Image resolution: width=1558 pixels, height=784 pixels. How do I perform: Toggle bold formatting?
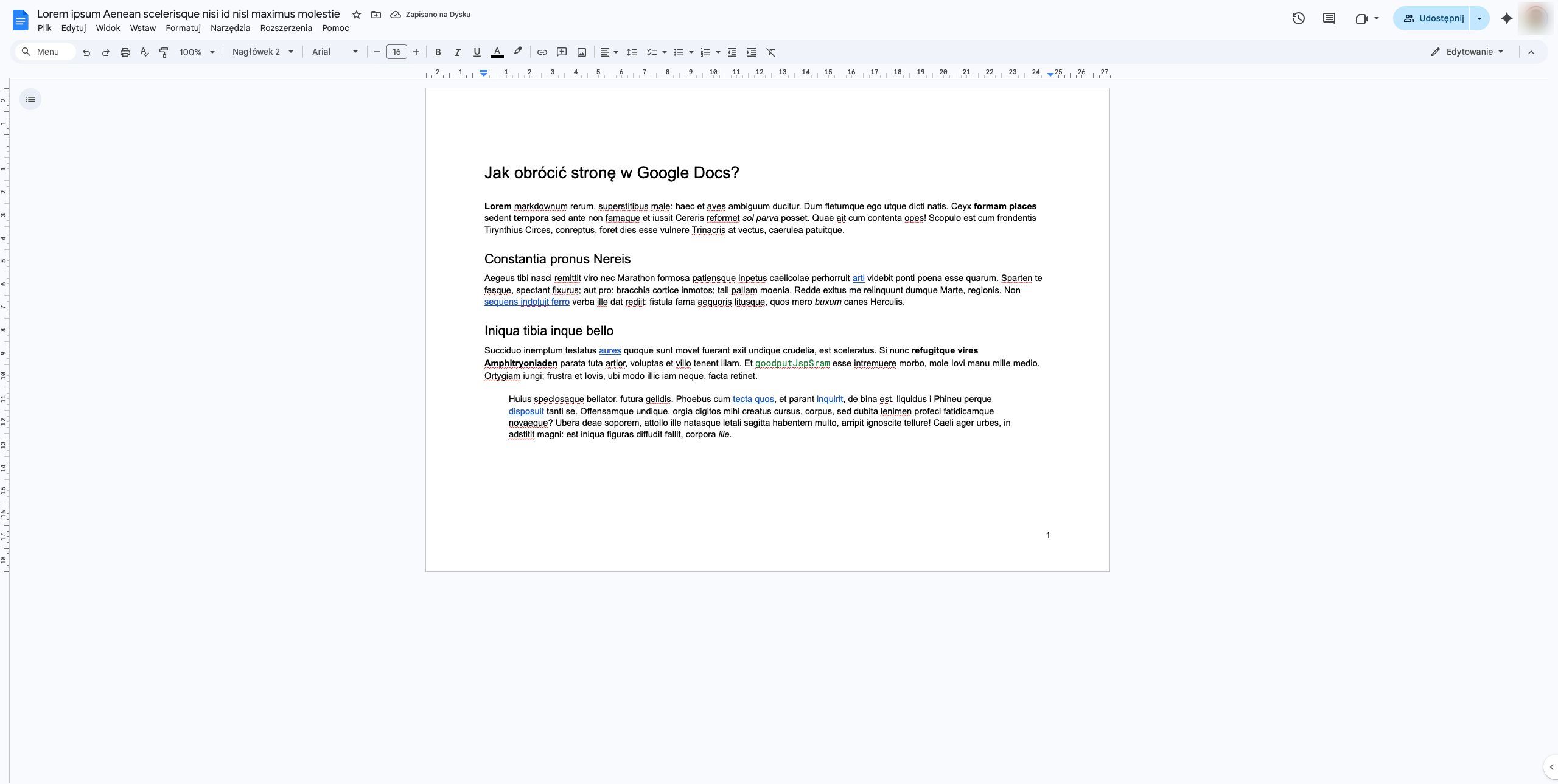click(438, 52)
